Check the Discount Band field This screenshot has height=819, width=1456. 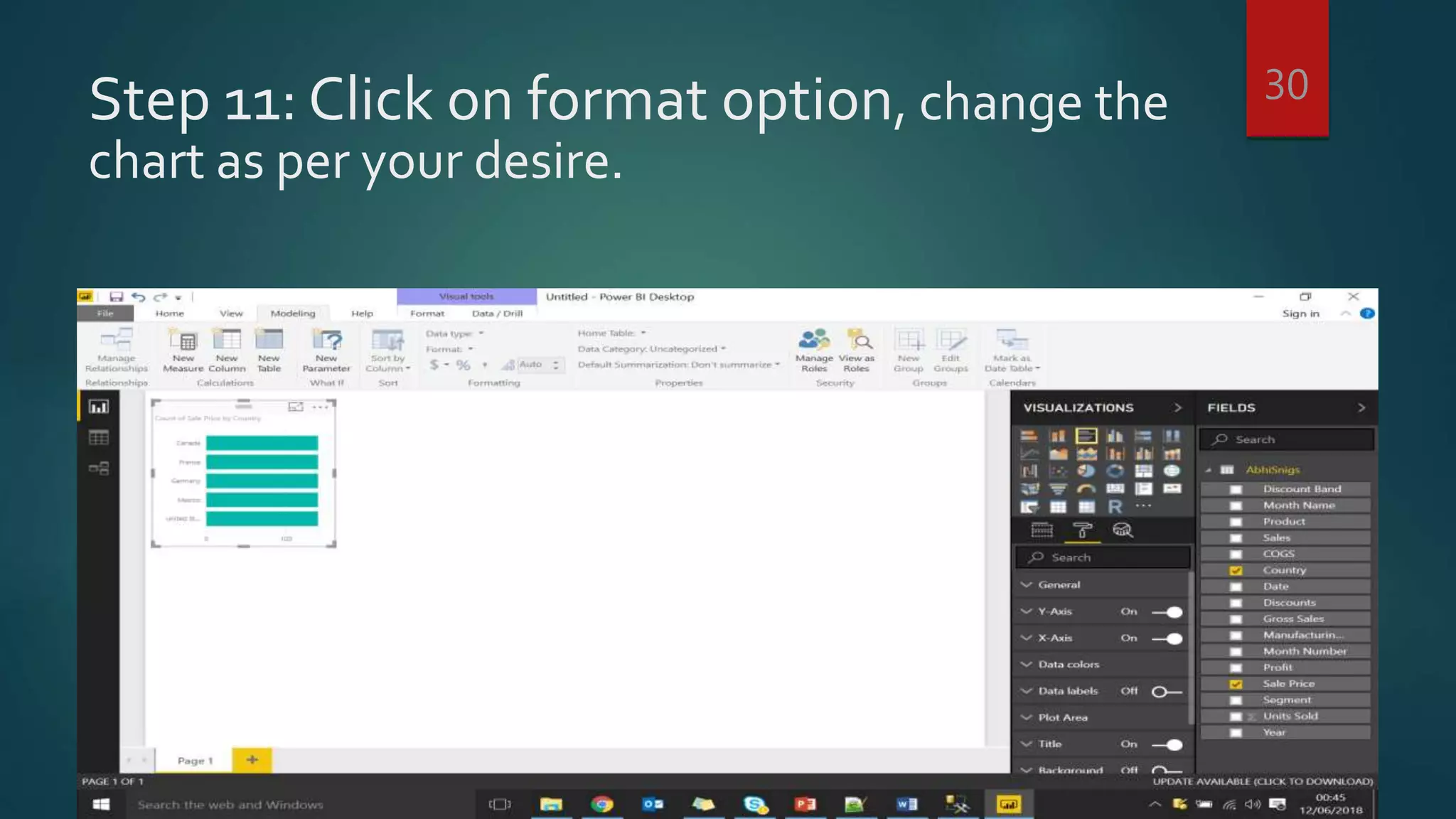1236,489
